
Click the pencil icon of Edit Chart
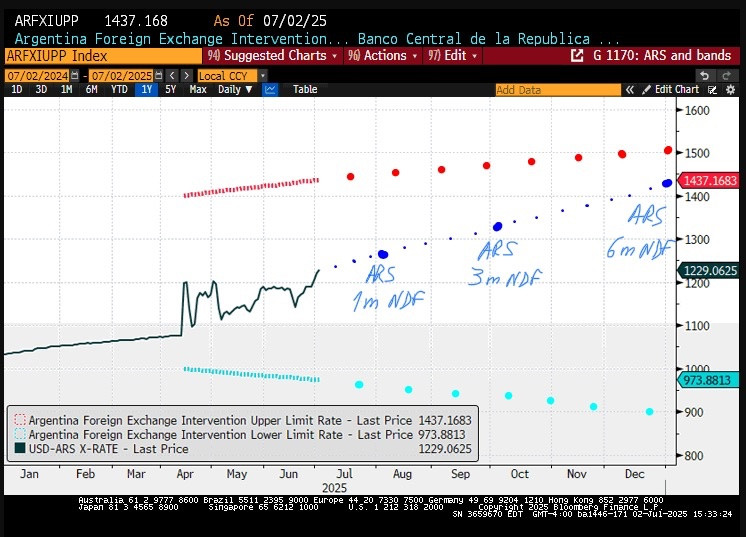click(646, 89)
